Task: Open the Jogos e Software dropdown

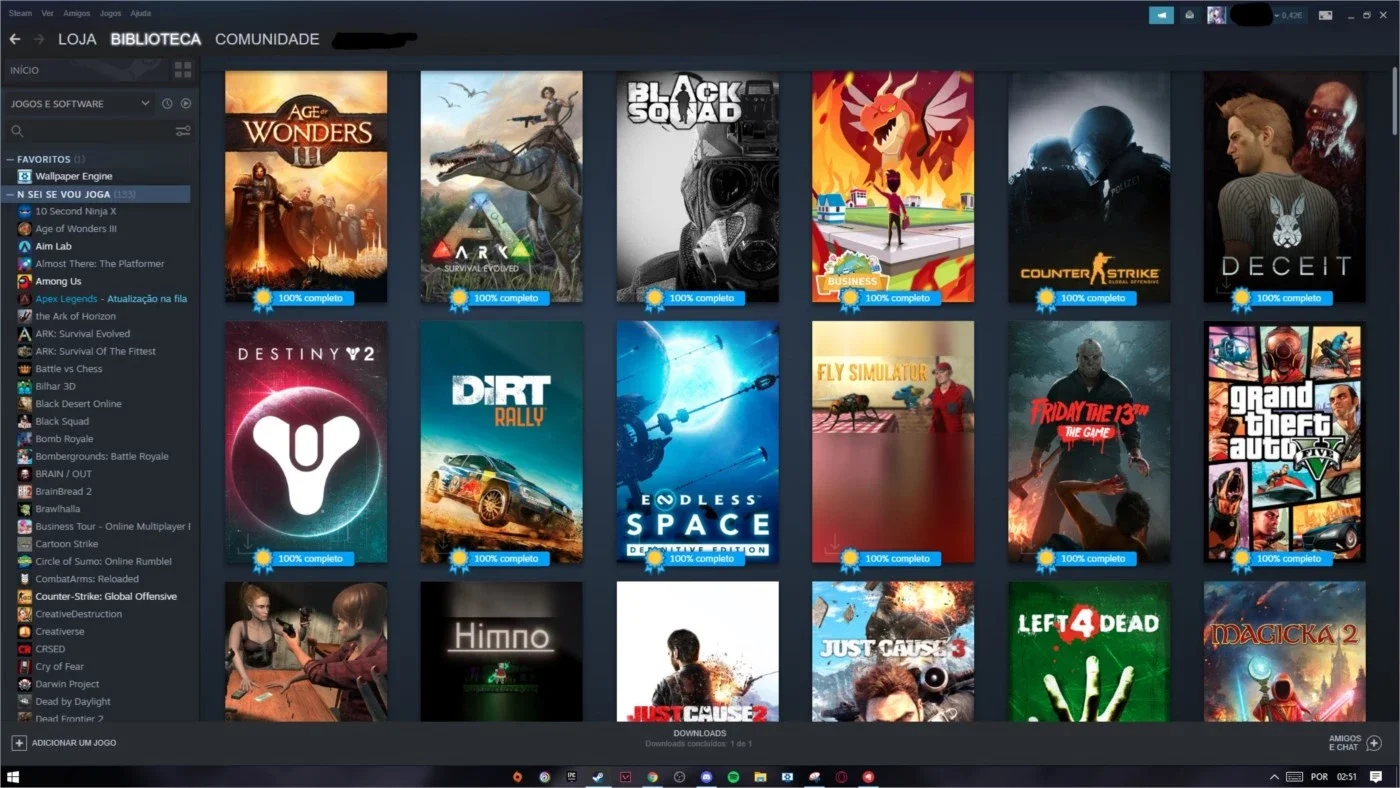Action: pyautogui.click(x=79, y=104)
